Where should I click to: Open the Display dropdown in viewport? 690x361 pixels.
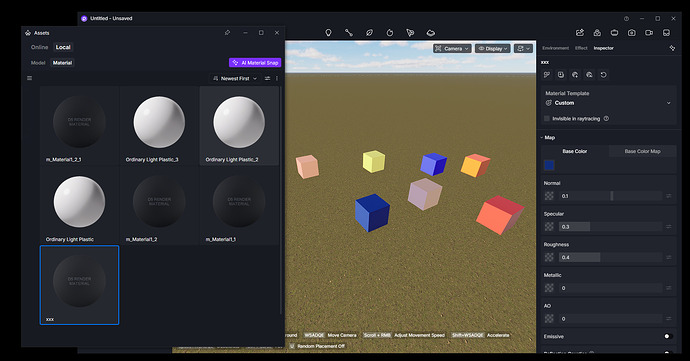pos(492,48)
